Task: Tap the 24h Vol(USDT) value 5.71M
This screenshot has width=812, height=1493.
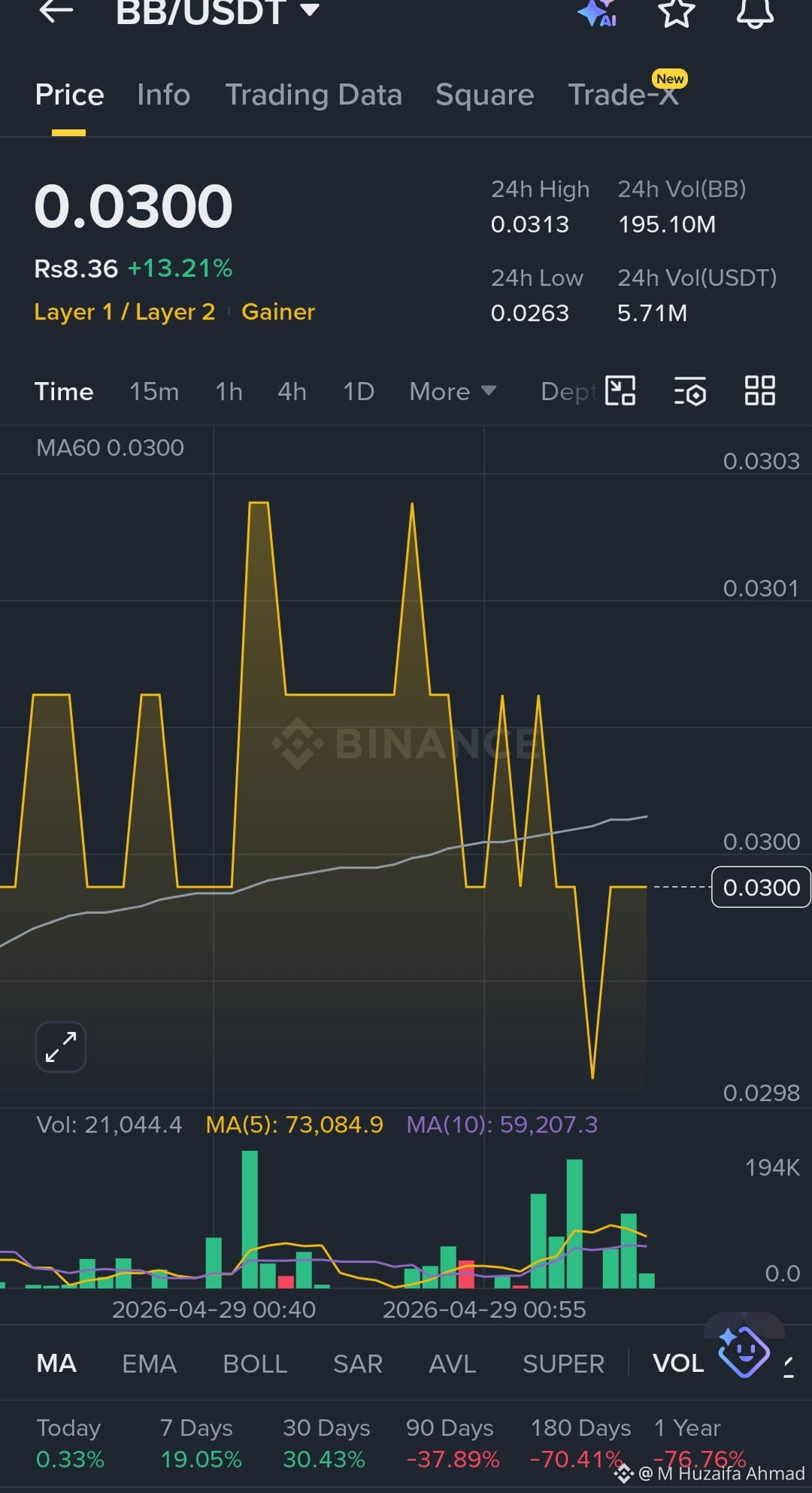Action: coord(652,313)
